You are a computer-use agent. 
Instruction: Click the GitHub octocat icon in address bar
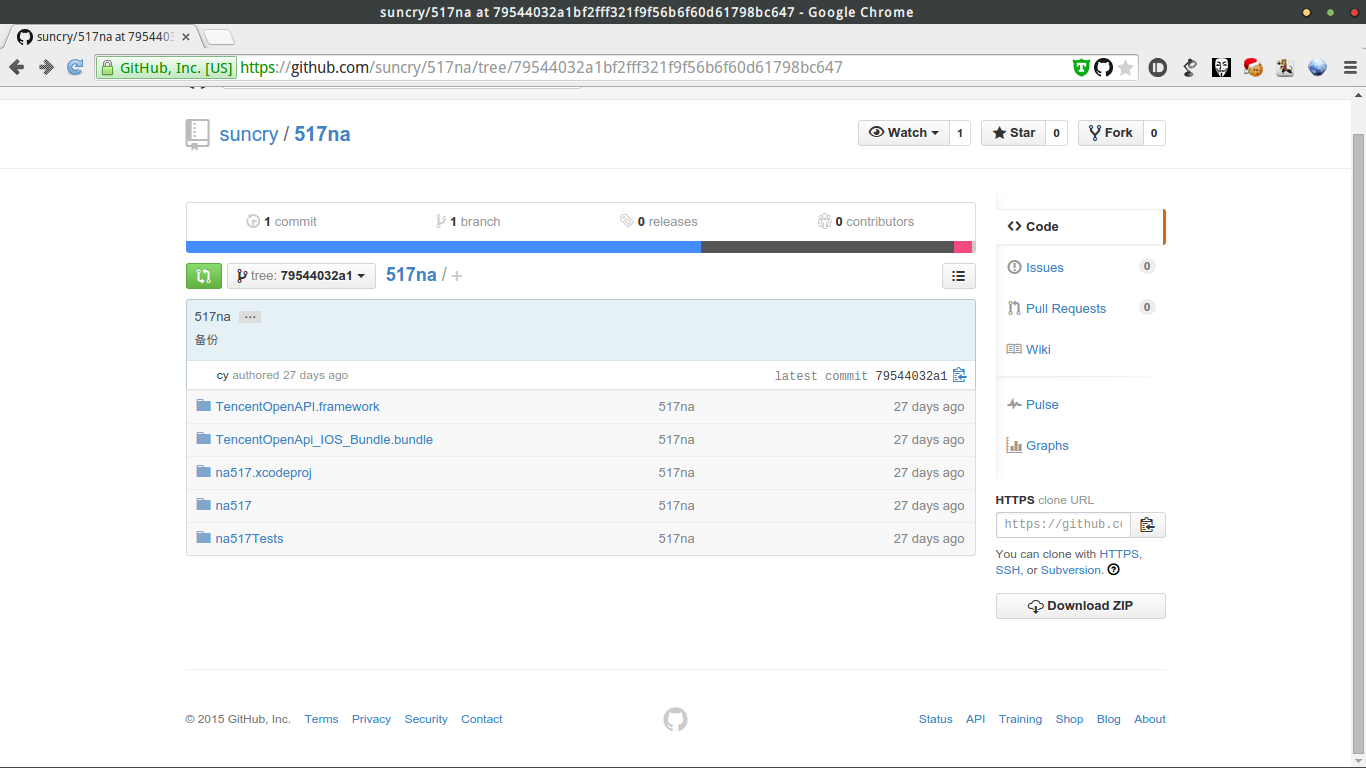pos(1103,68)
